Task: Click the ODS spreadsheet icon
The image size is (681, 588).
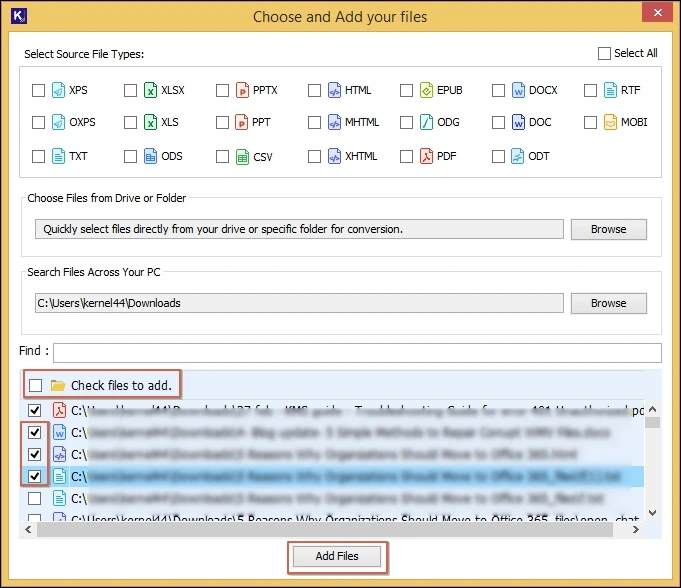Action: [x=150, y=156]
